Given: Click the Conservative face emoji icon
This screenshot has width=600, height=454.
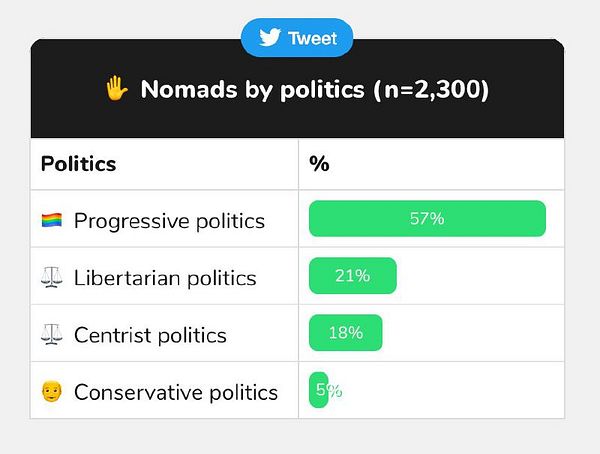Looking at the screenshot, I should pyautogui.click(x=51, y=391).
